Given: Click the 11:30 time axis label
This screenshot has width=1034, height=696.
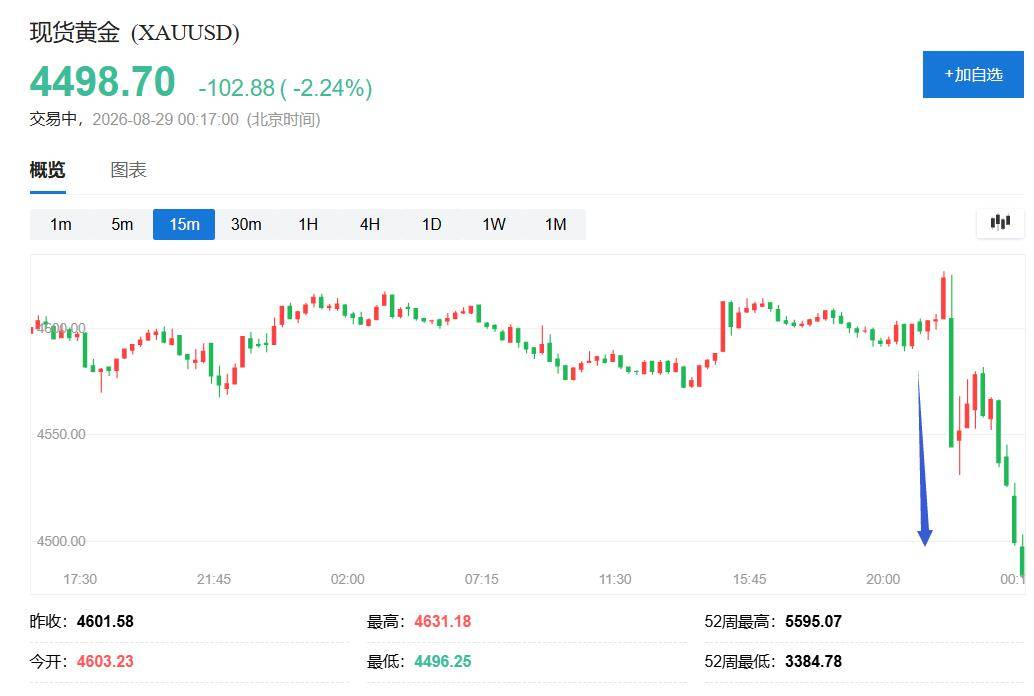Looking at the screenshot, I should (615, 579).
